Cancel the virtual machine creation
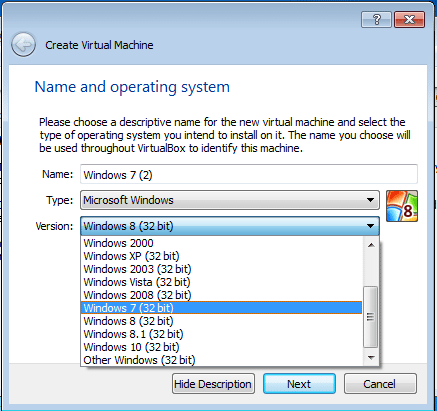The image size is (437, 411). click(380, 384)
